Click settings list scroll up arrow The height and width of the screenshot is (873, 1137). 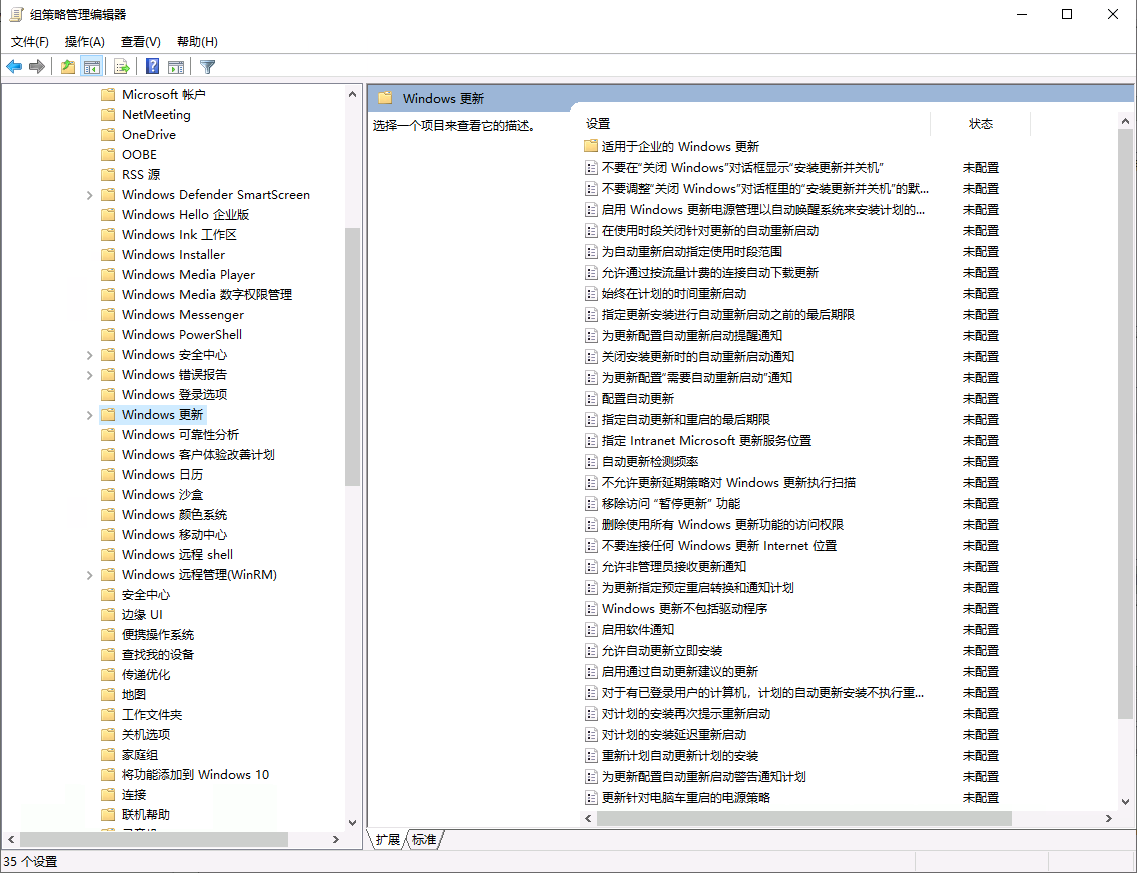point(1125,122)
